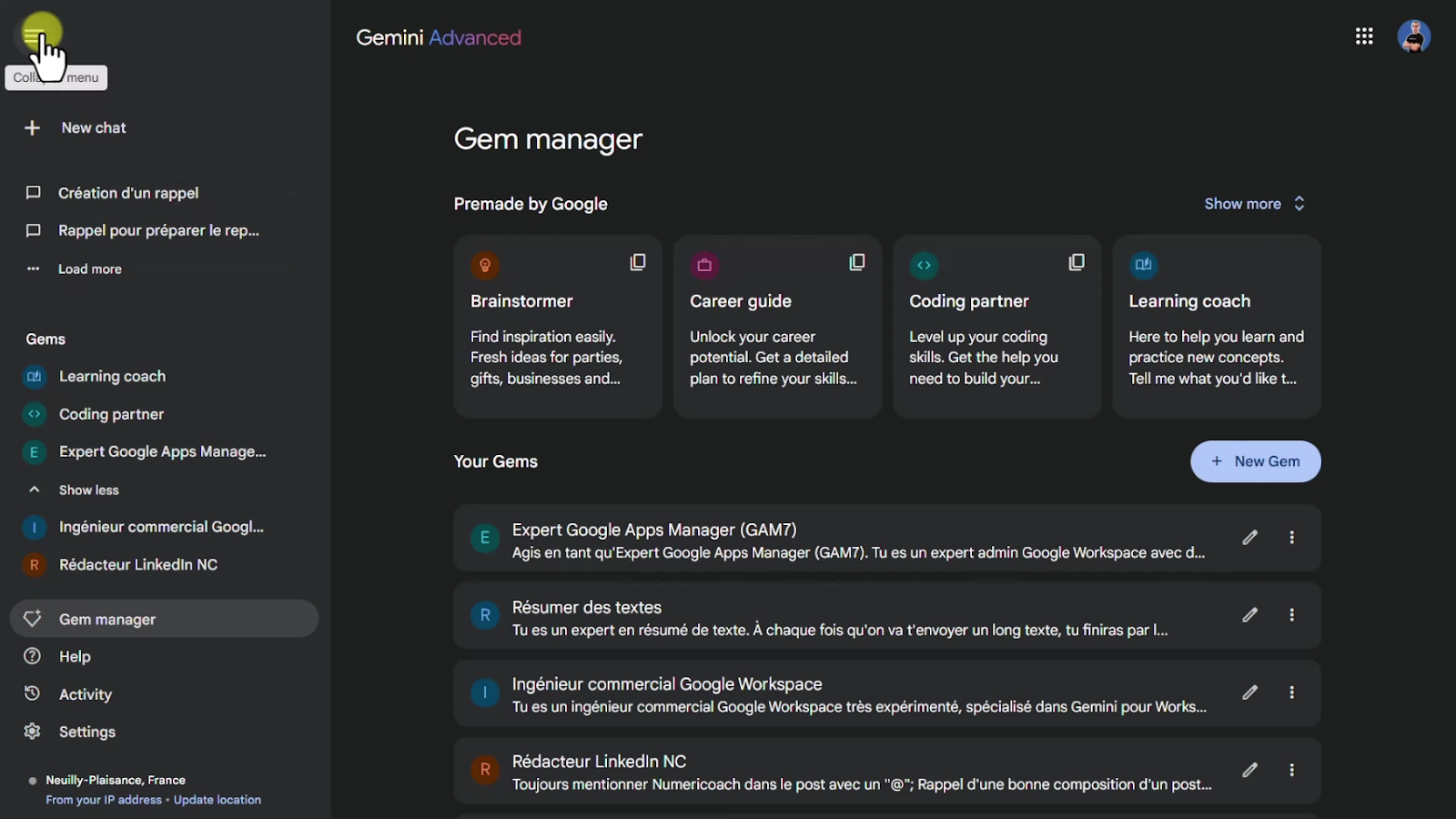Open more options for Expert Google Apps Manager gem
The height and width of the screenshot is (819, 1456).
pyautogui.click(x=1291, y=538)
